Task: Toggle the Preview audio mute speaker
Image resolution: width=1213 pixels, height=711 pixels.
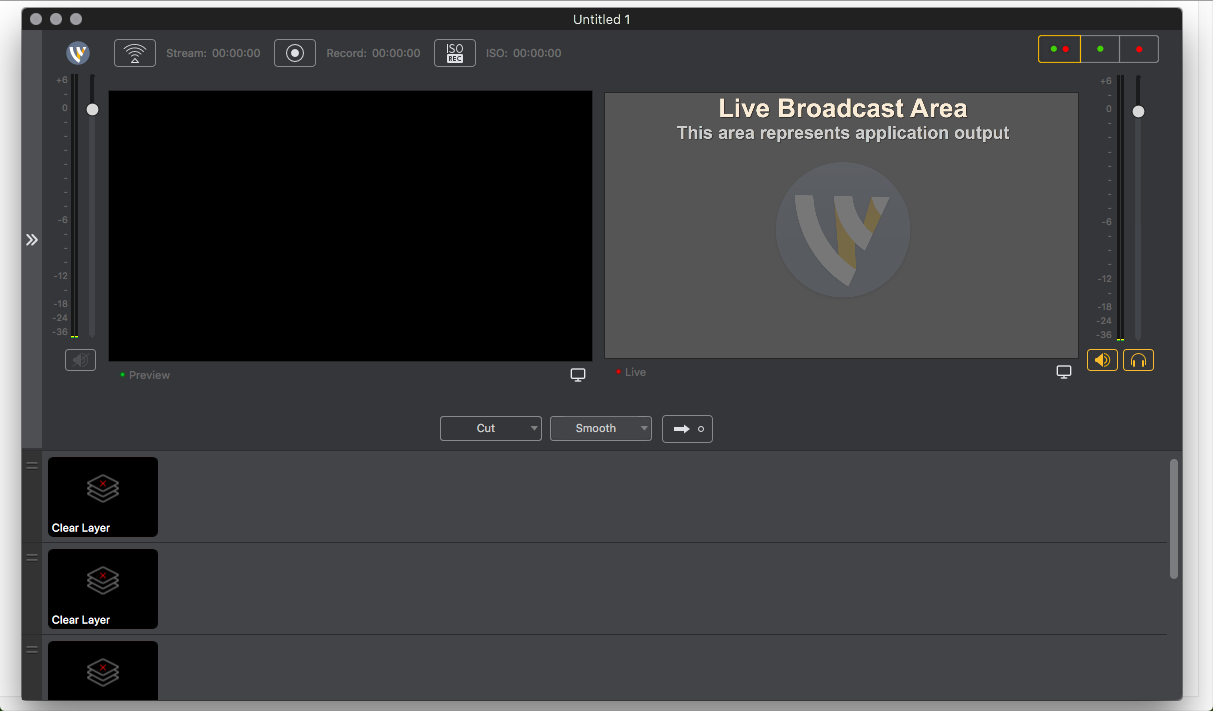Action: point(80,360)
